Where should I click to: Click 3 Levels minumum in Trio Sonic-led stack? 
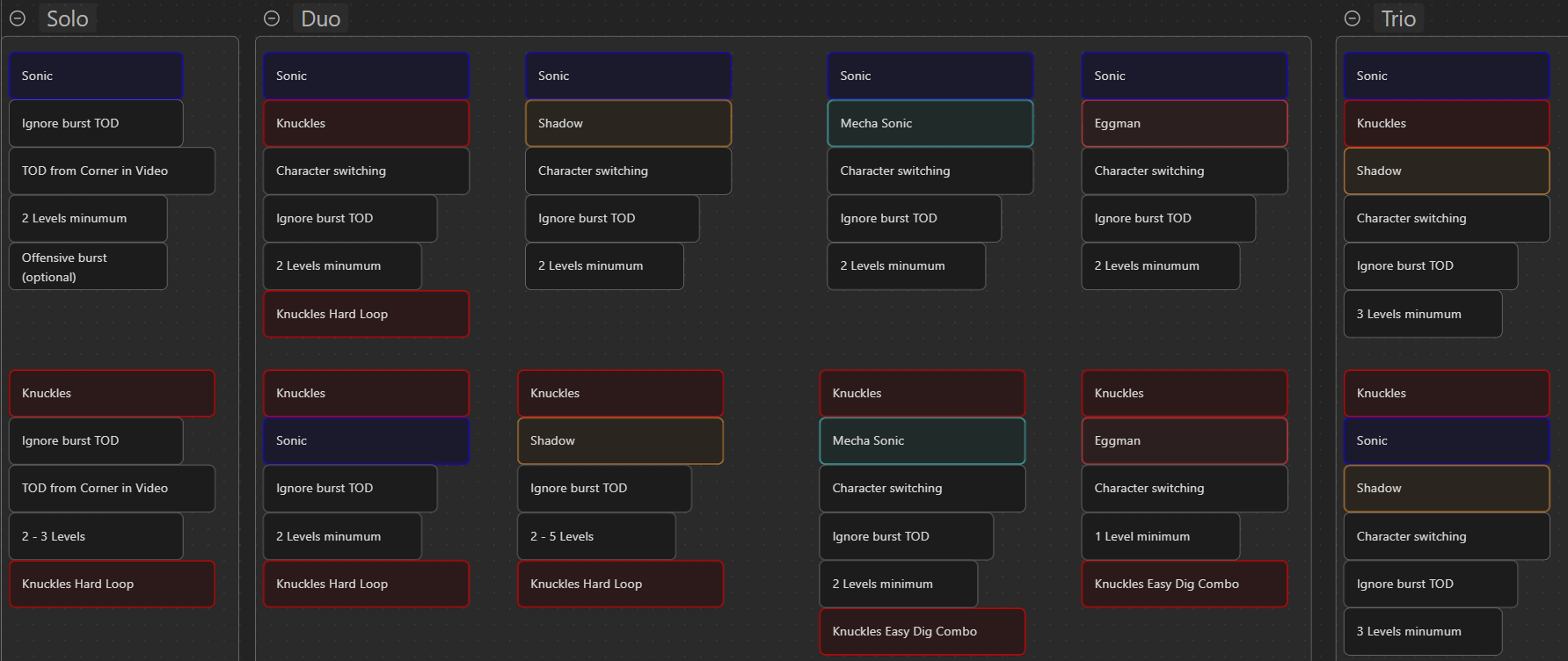(x=1423, y=314)
